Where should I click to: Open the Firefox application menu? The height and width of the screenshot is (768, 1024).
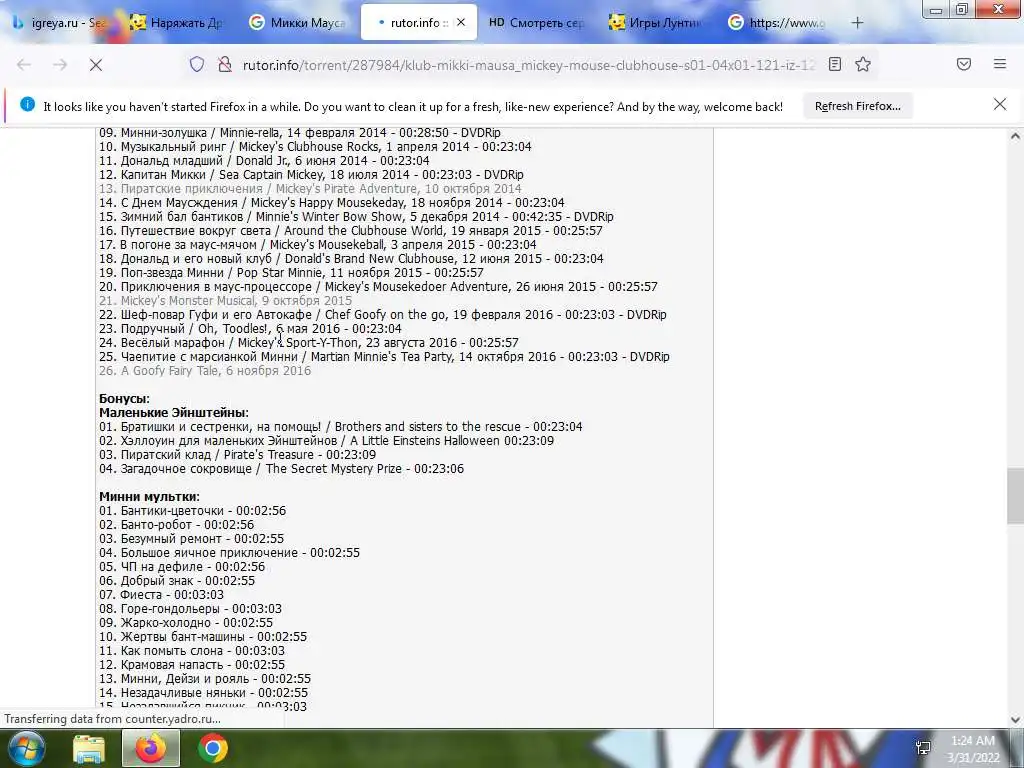1000,64
